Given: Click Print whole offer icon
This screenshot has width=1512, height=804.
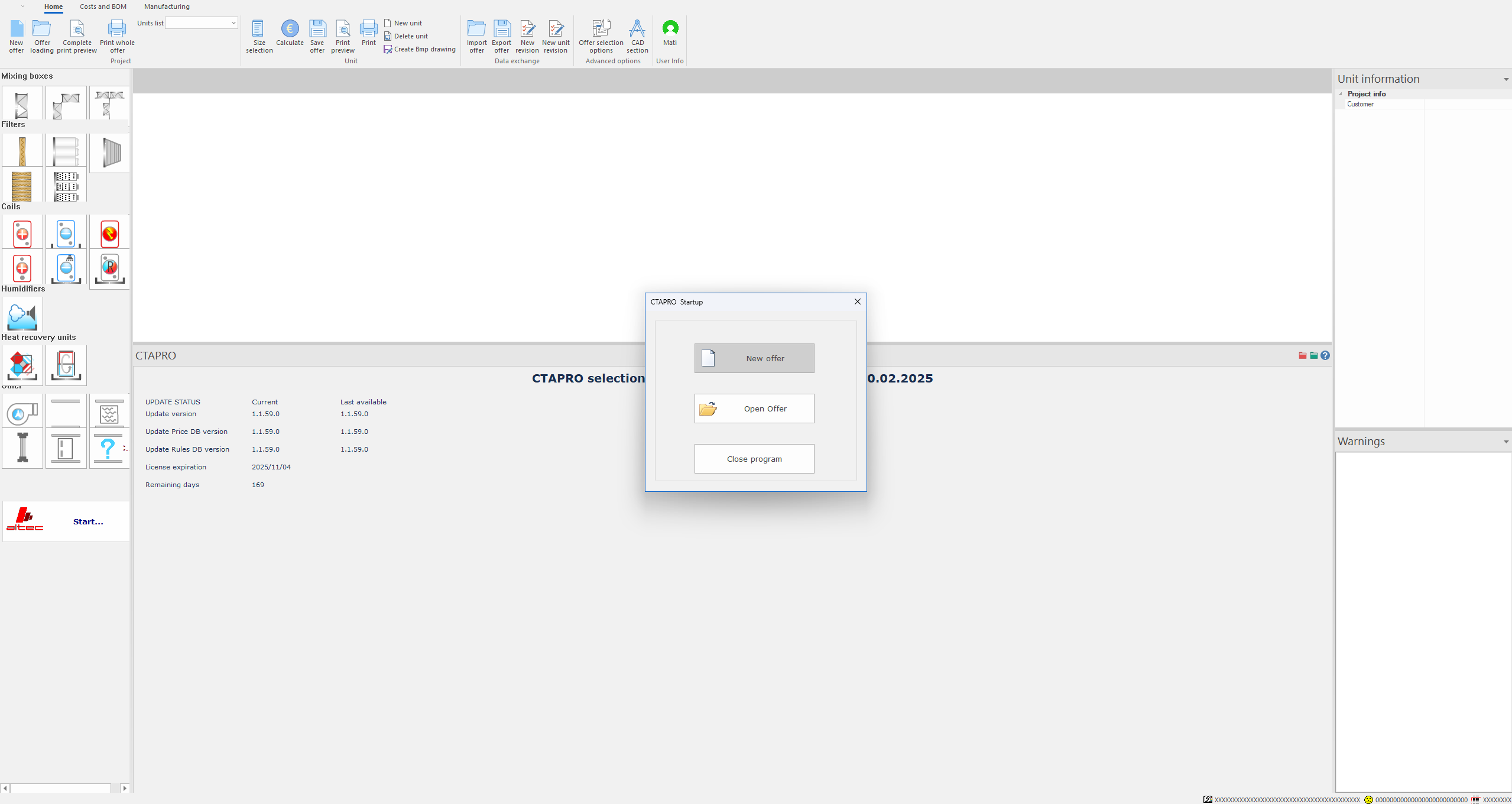Looking at the screenshot, I should click(x=117, y=37).
